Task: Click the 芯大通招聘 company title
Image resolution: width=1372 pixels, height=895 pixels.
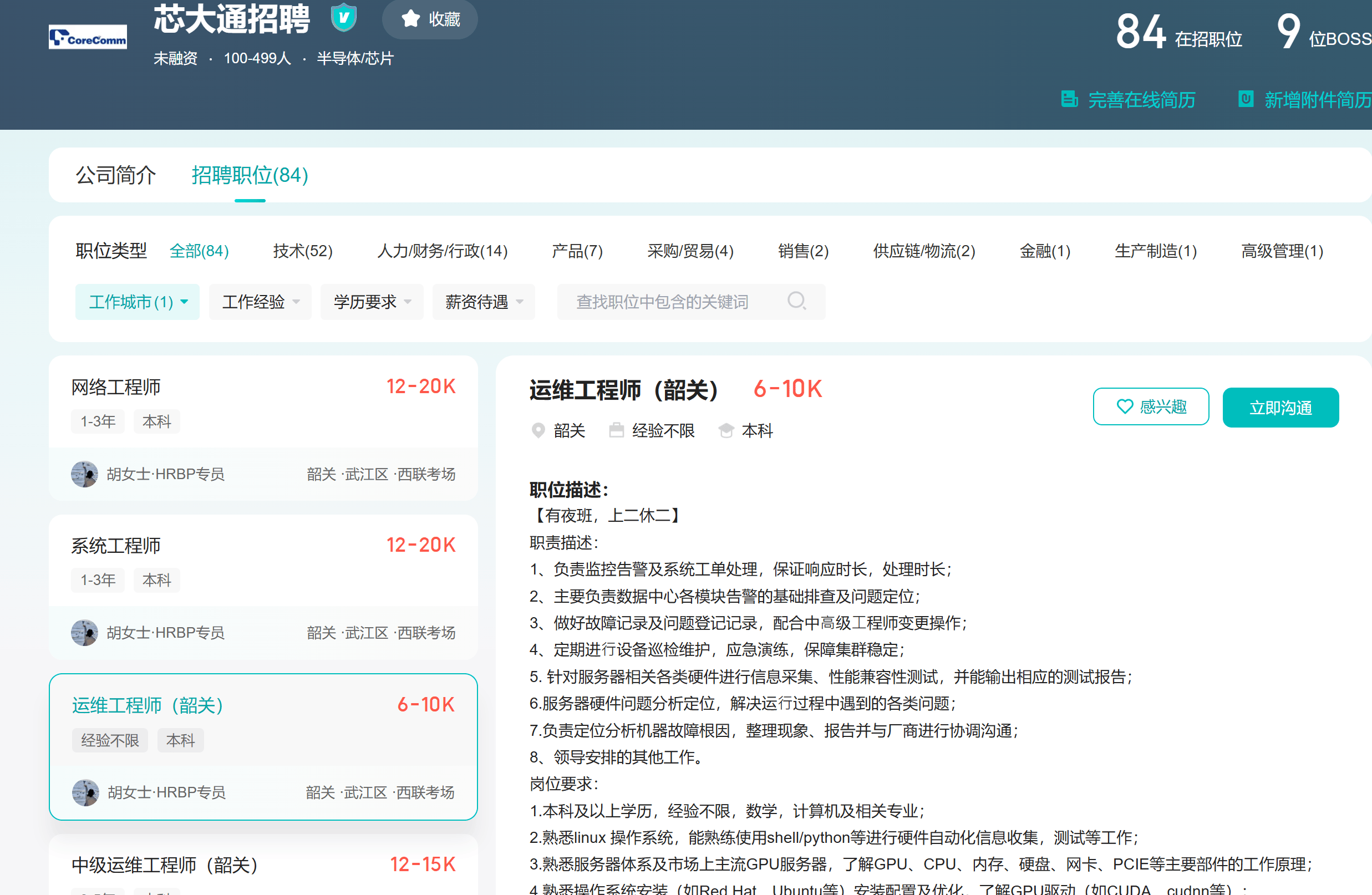Action: [232, 18]
